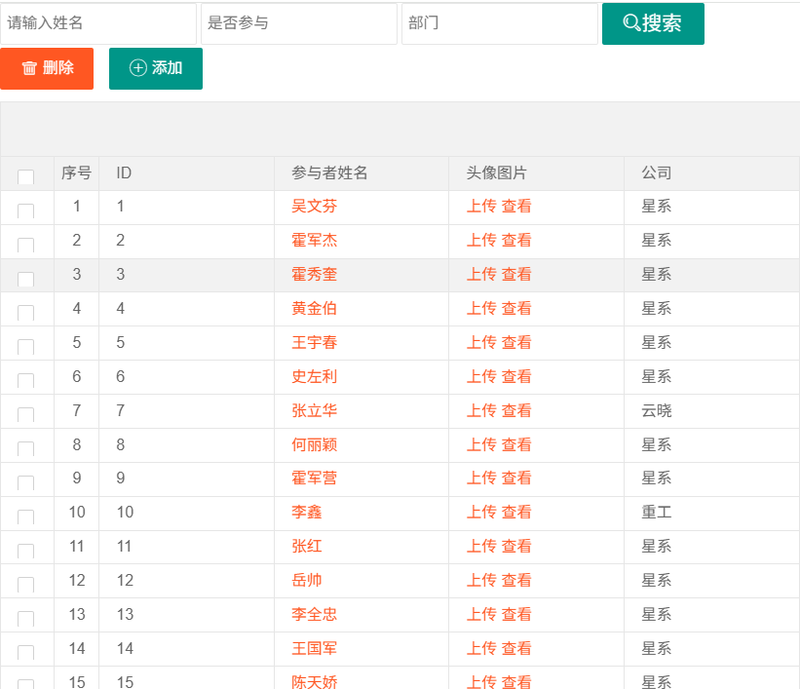
Task: Open participant name link 霍军杰
Action: pyautogui.click(x=314, y=240)
